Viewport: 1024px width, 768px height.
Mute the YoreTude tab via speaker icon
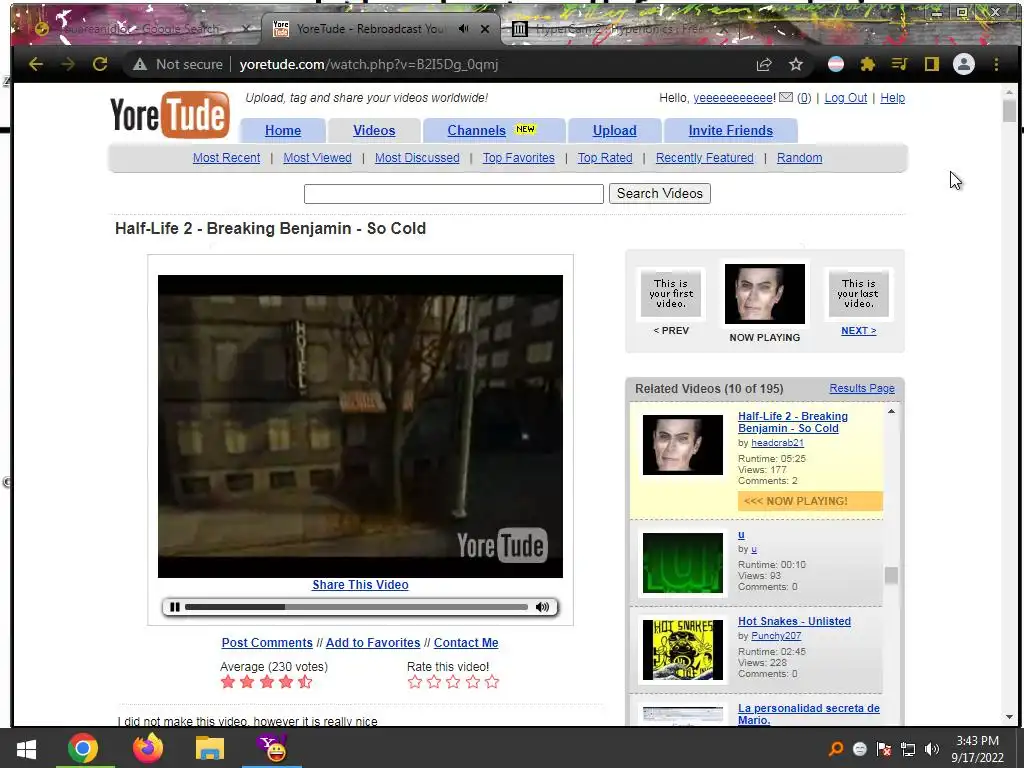(x=464, y=29)
